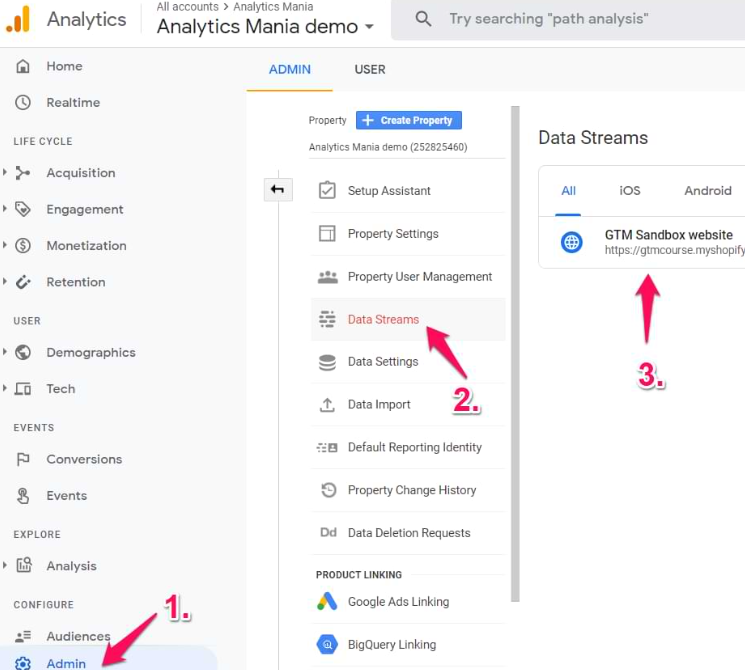Open Google Ads Linking item
This screenshot has height=670, width=752.
pyautogui.click(x=408, y=601)
